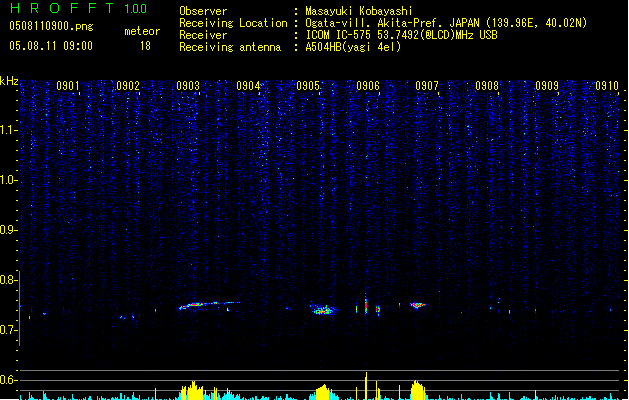Click the 0903 time marker

point(188,86)
